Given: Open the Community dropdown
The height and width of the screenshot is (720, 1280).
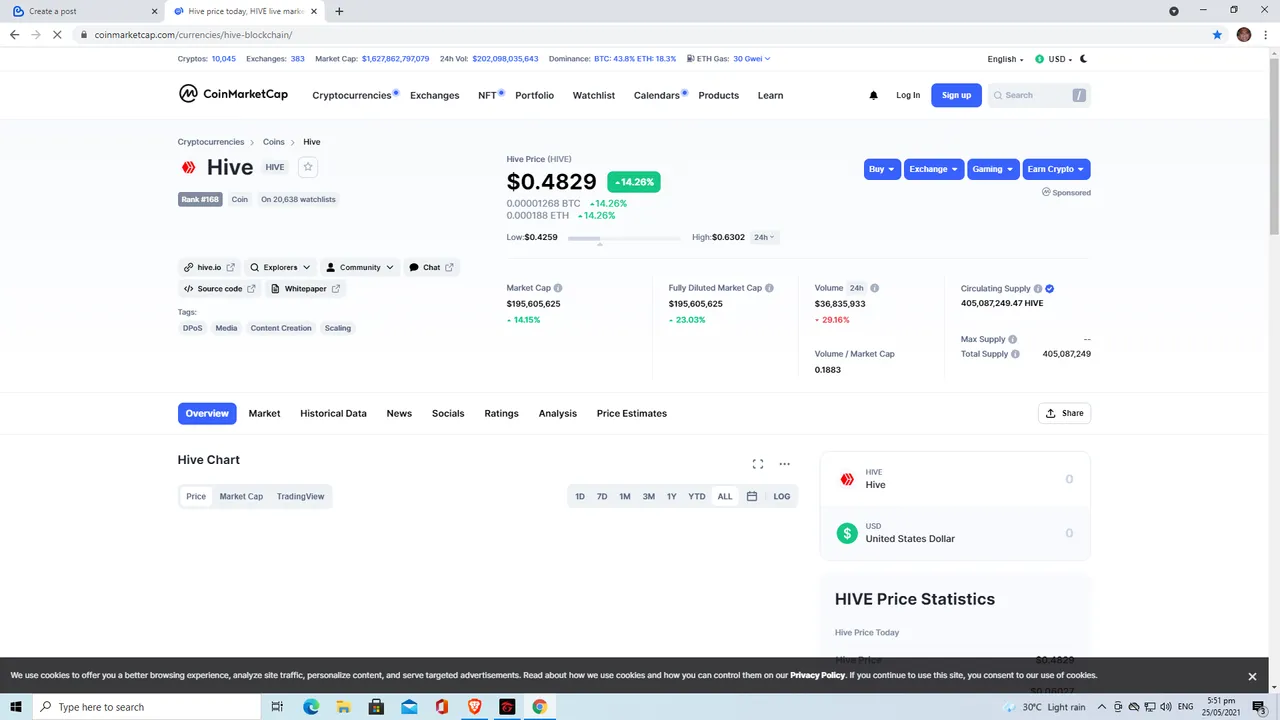Looking at the screenshot, I should click(360, 267).
